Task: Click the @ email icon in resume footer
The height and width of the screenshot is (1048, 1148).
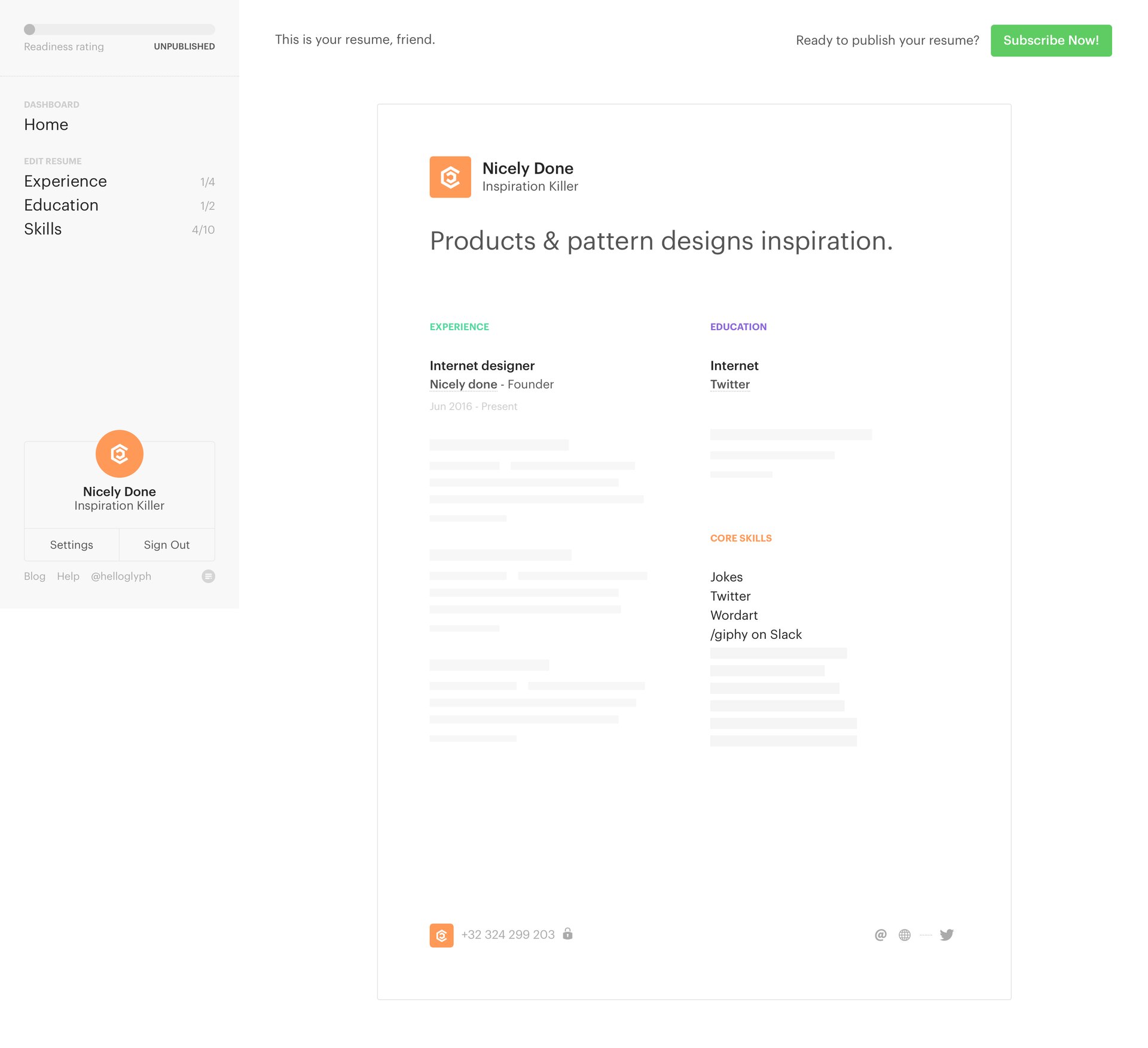Action: tap(880, 934)
